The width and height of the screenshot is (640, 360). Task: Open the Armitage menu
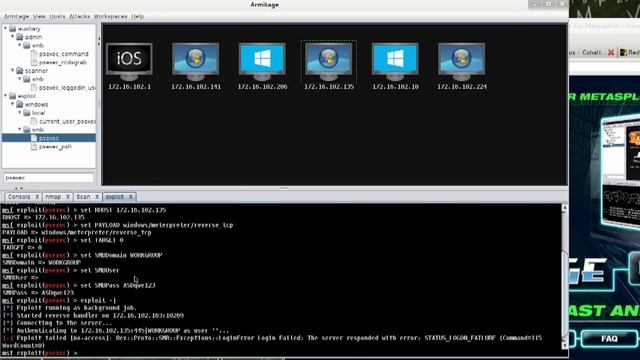pyautogui.click(x=16, y=16)
